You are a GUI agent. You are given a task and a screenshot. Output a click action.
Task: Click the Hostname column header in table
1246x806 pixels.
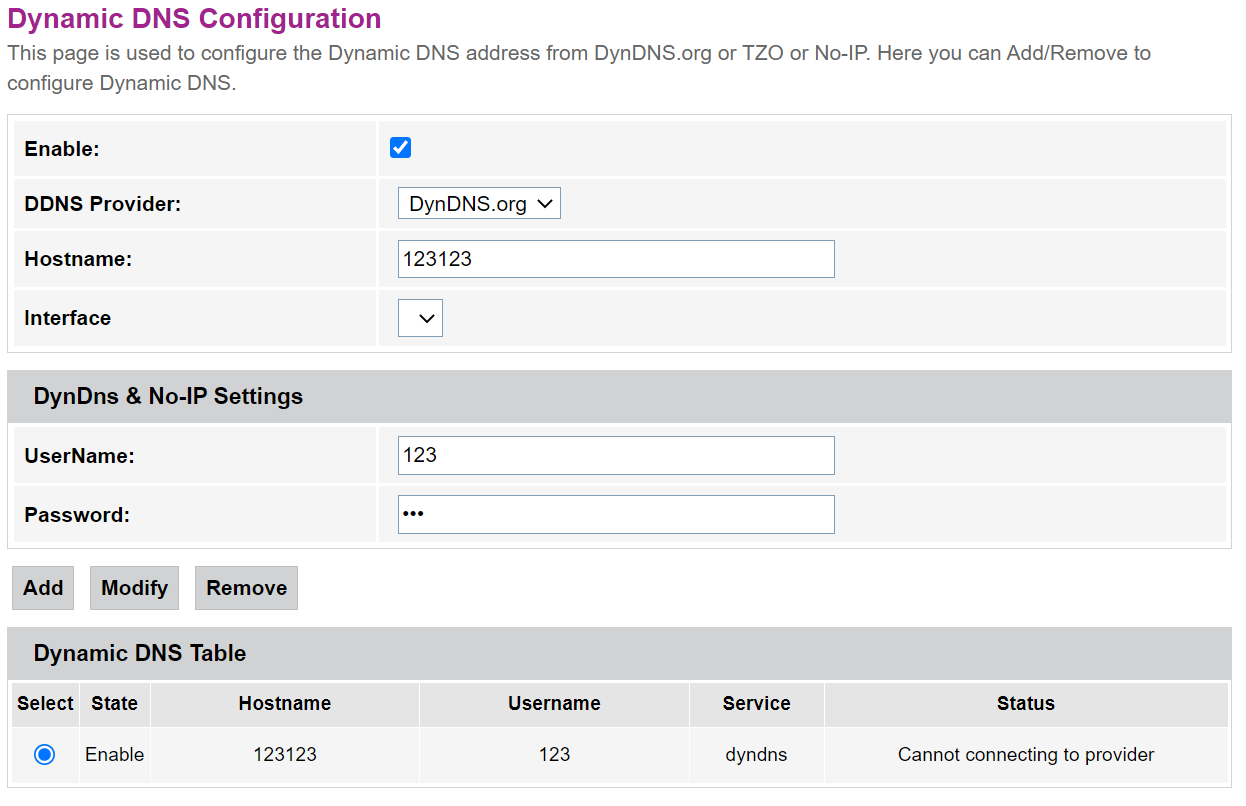click(284, 704)
